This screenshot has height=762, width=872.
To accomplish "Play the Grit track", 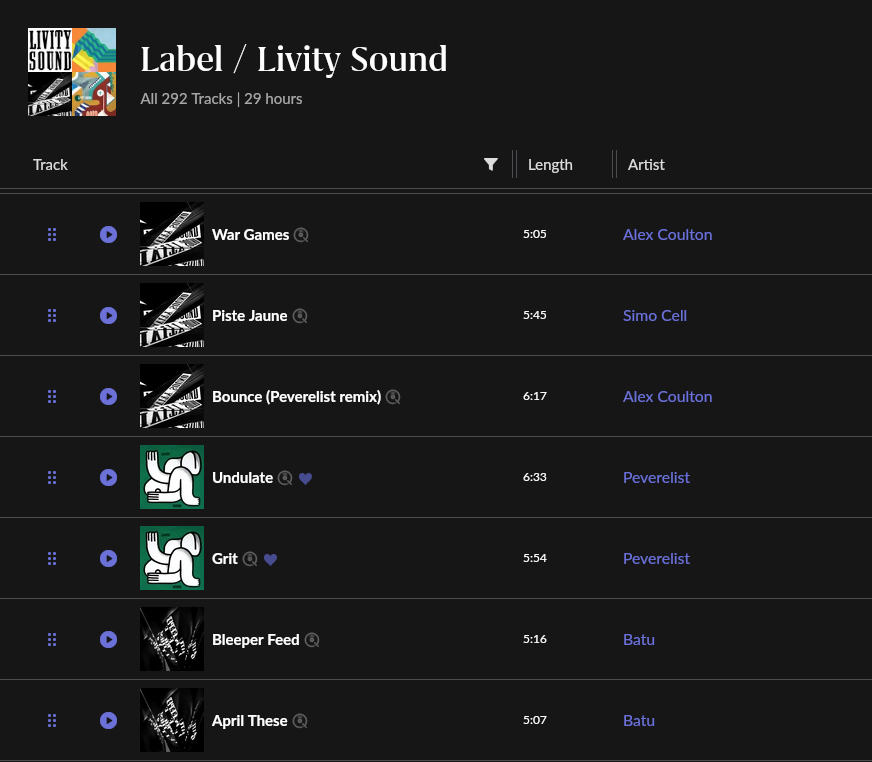I will [108, 558].
